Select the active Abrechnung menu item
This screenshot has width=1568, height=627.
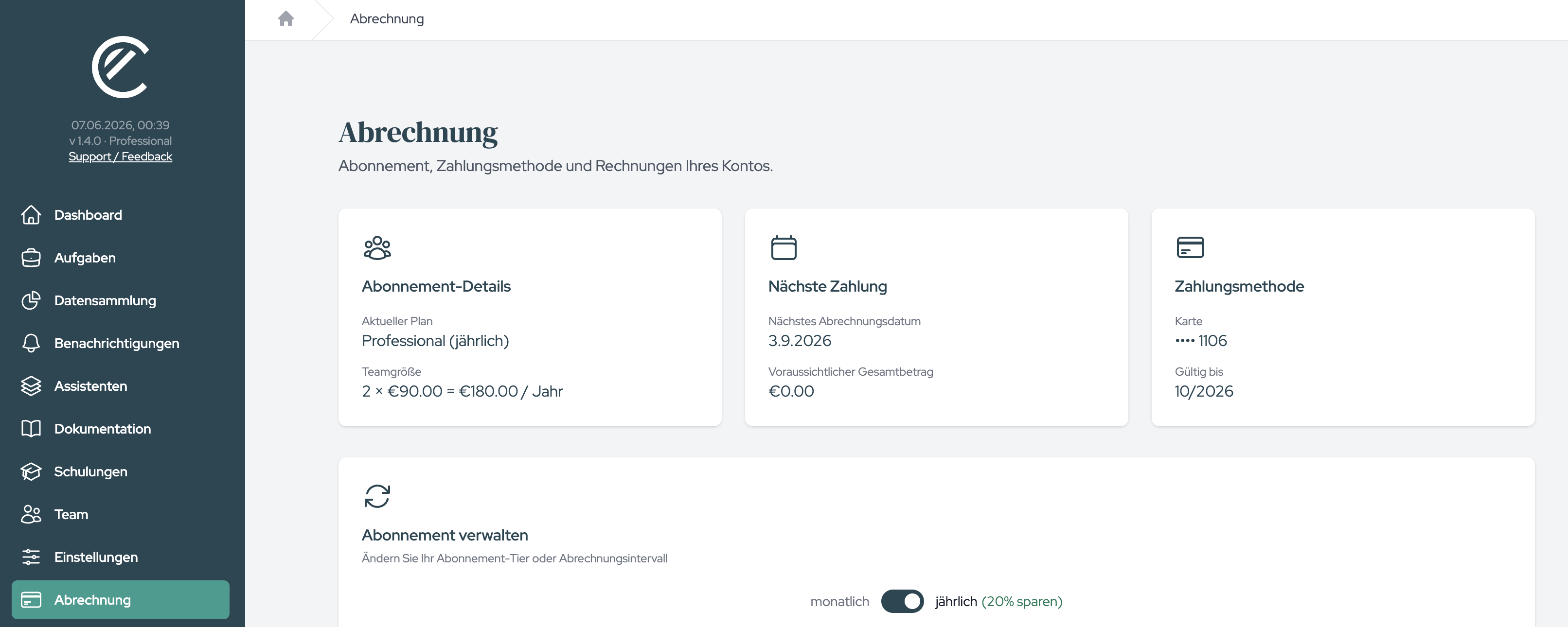(121, 600)
